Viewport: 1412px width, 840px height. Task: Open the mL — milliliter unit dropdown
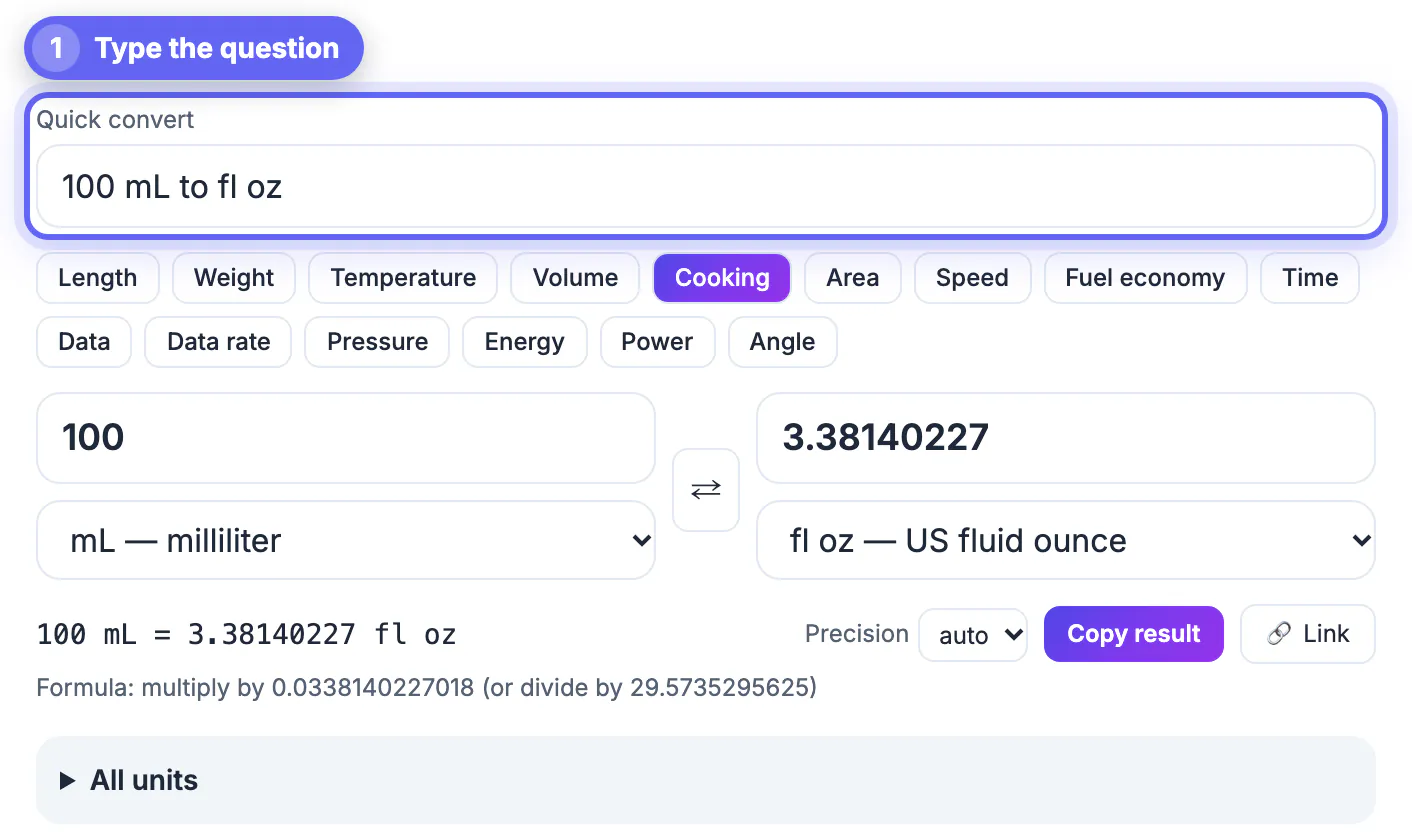pyautogui.click(x=346, y=541)
